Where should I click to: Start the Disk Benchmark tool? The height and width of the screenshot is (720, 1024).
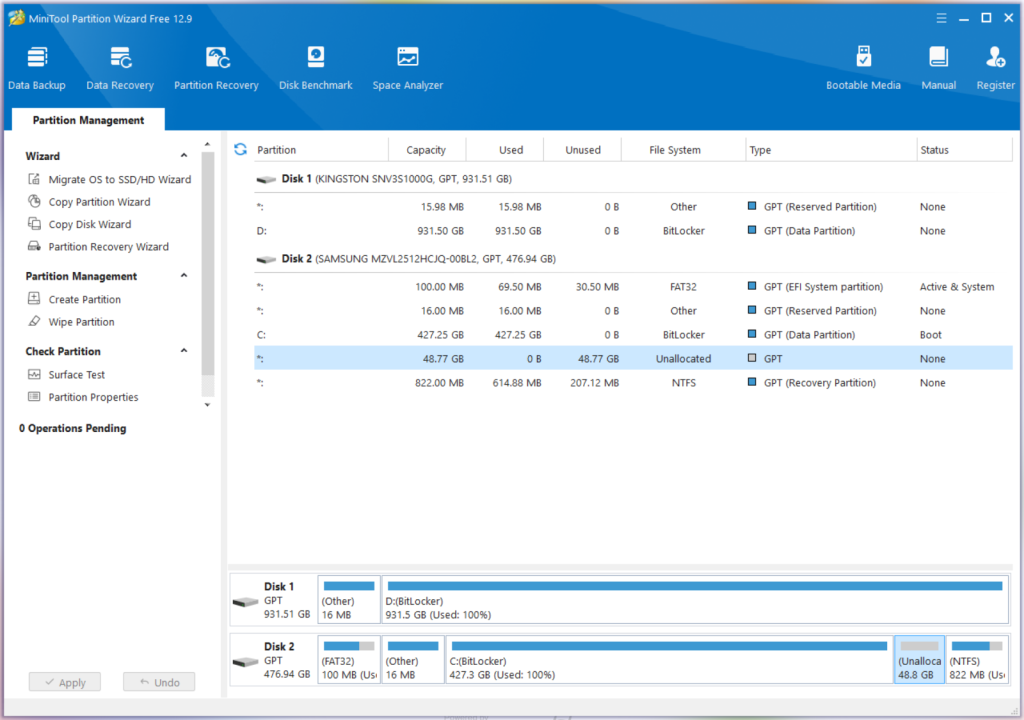[315, 67]
